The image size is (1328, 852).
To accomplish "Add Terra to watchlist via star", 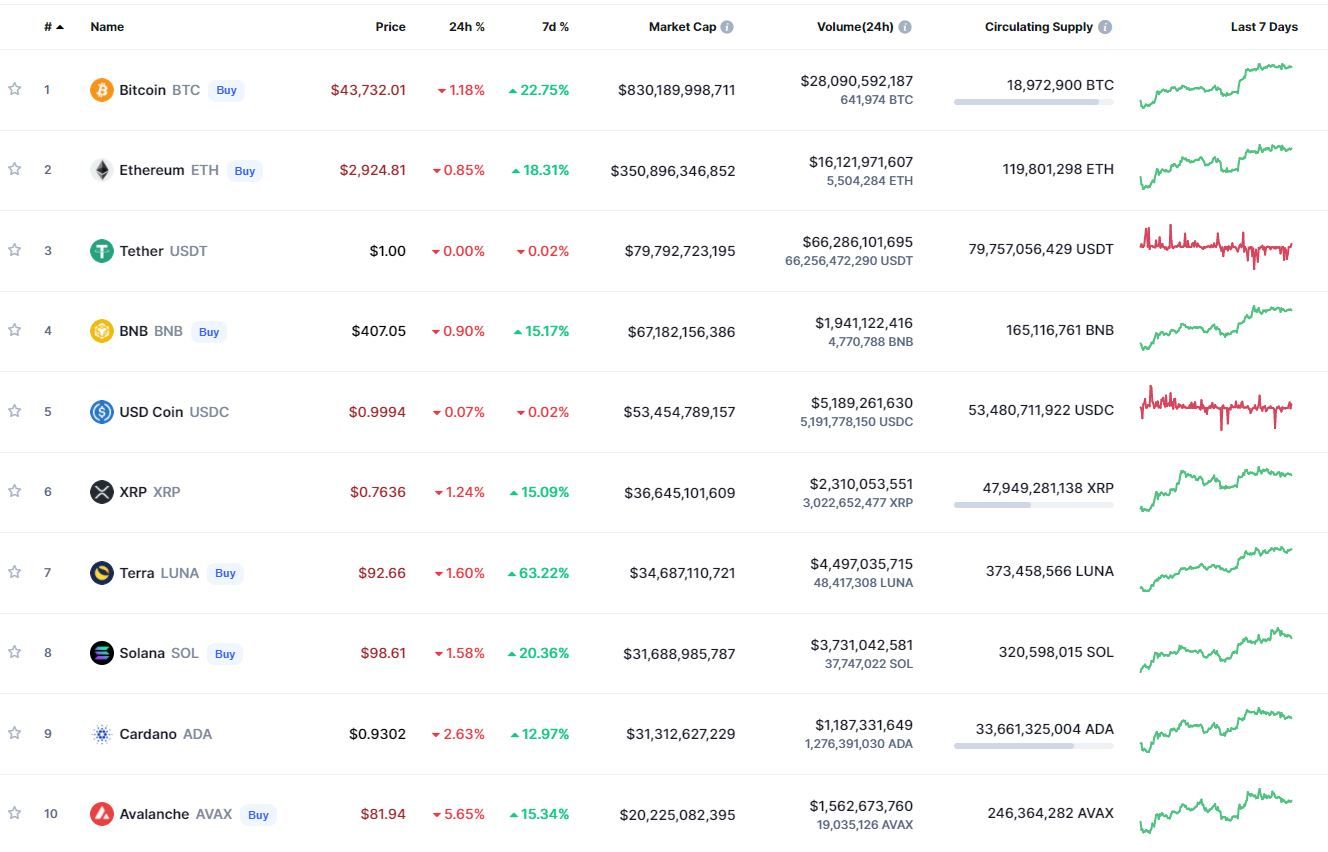I will coord(15,572).
